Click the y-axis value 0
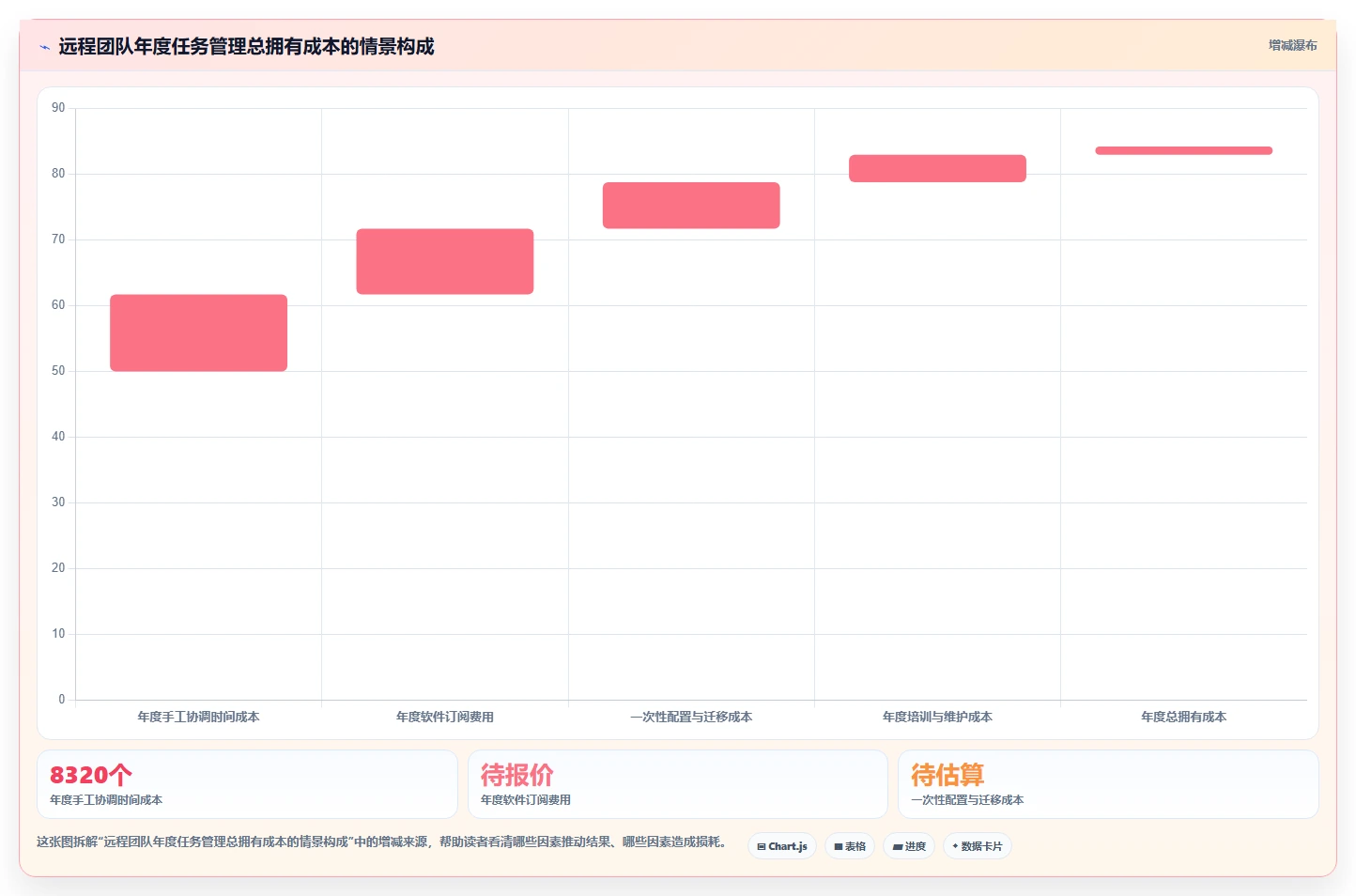Screen dimensions: 1356x896 tap(62, 699)
